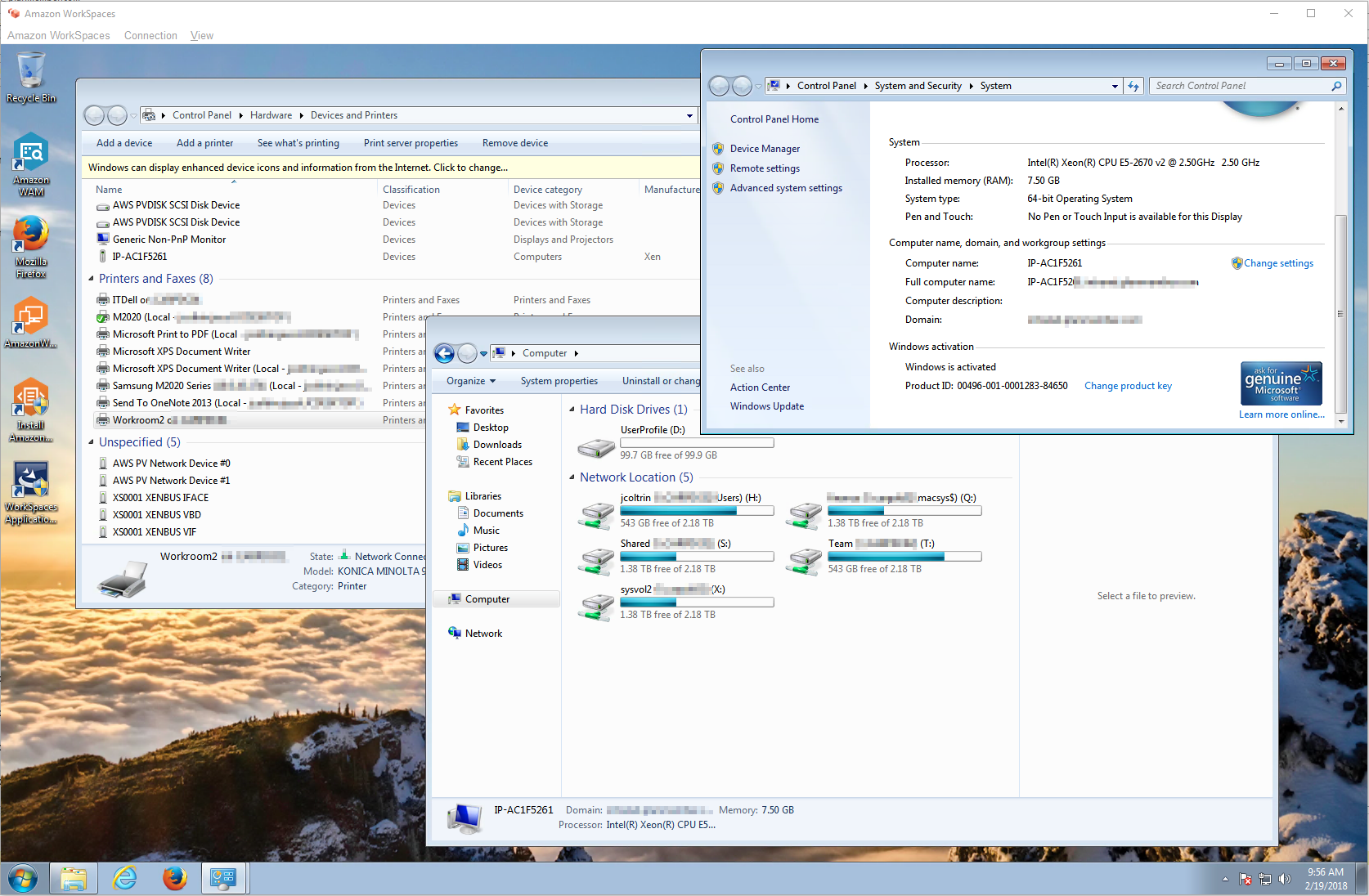
Task: Click Learn more online link
Action: 1281,414
